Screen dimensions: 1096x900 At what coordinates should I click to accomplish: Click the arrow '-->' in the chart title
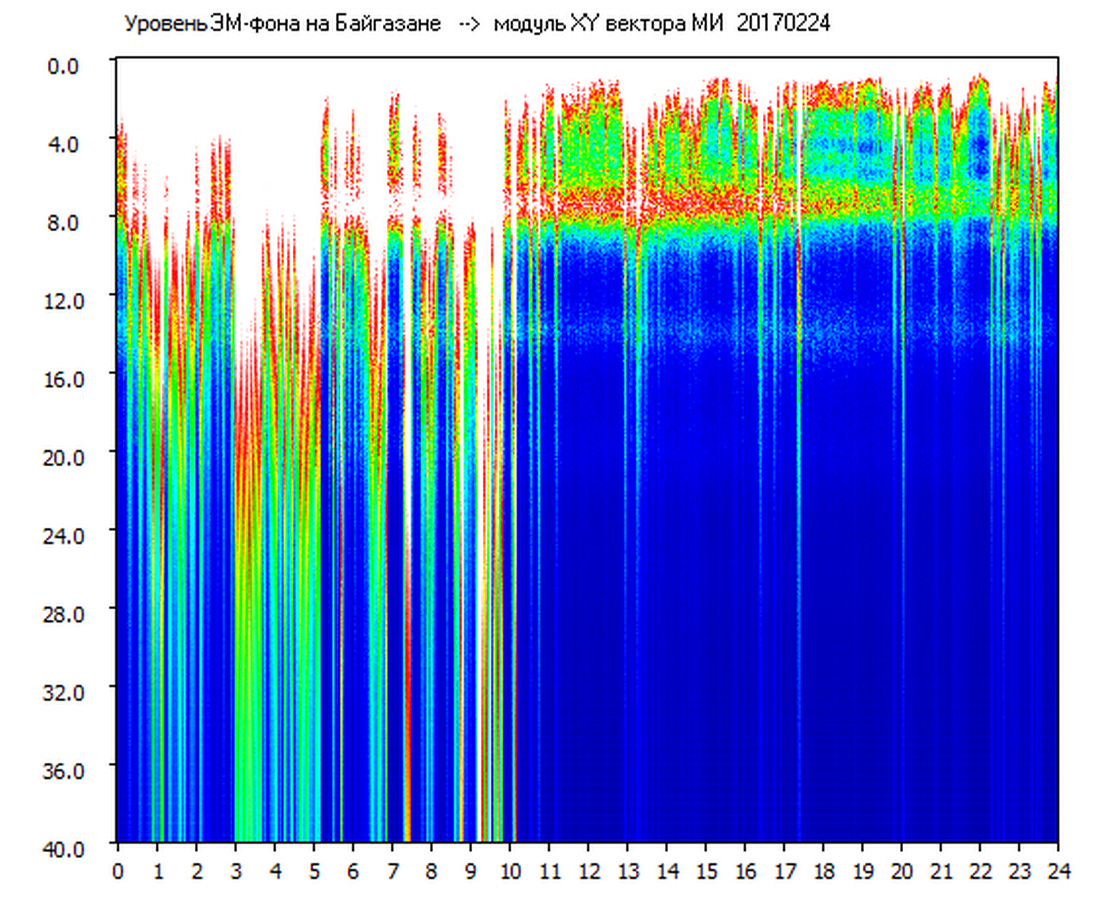[468, 24]
